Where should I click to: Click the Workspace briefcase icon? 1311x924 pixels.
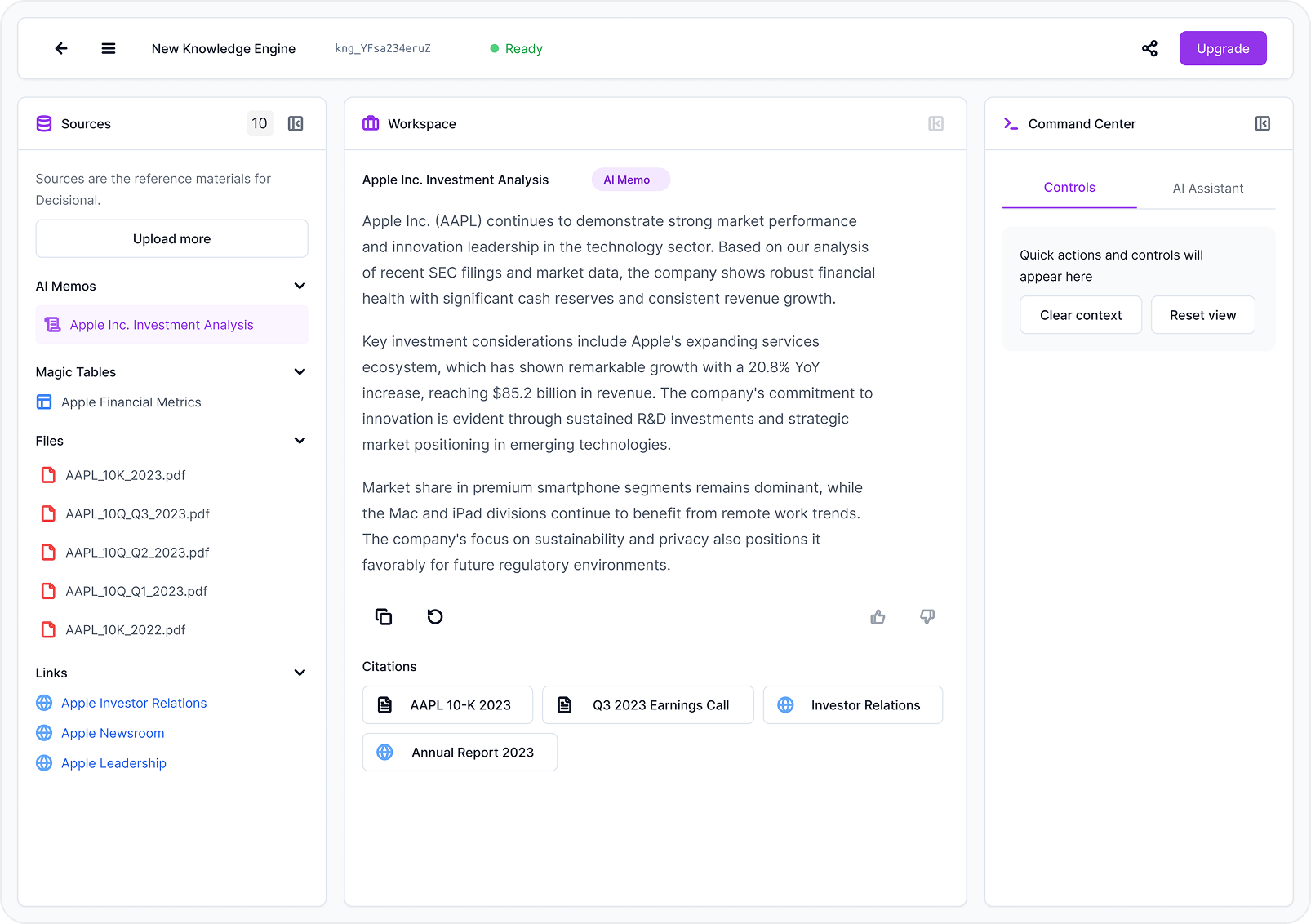coord(371,123)
